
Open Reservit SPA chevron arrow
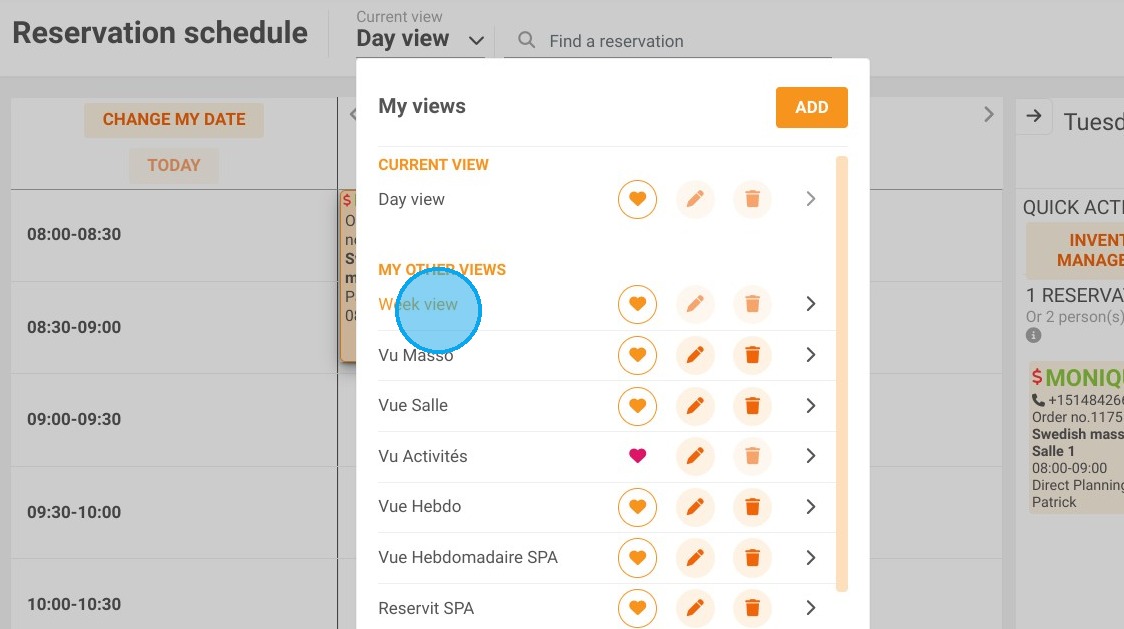pos(811,608)
